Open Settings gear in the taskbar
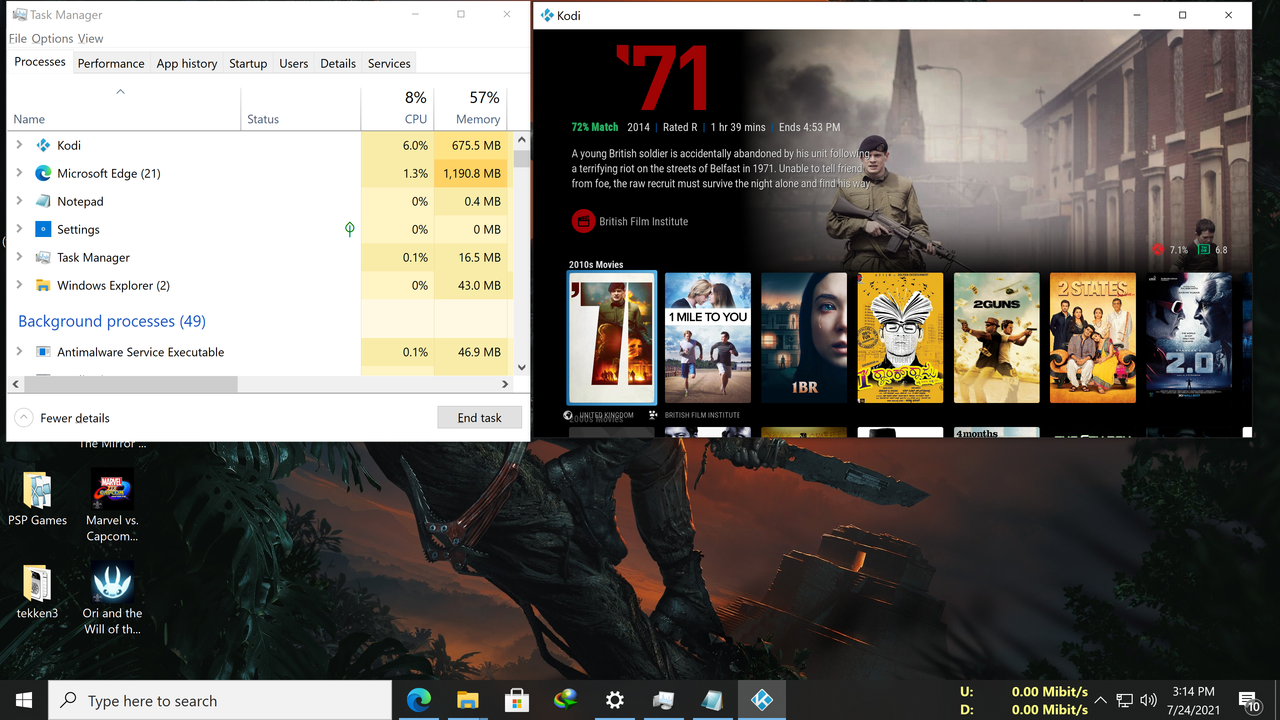The image size is (1280, 720). (x=615, y=700)
